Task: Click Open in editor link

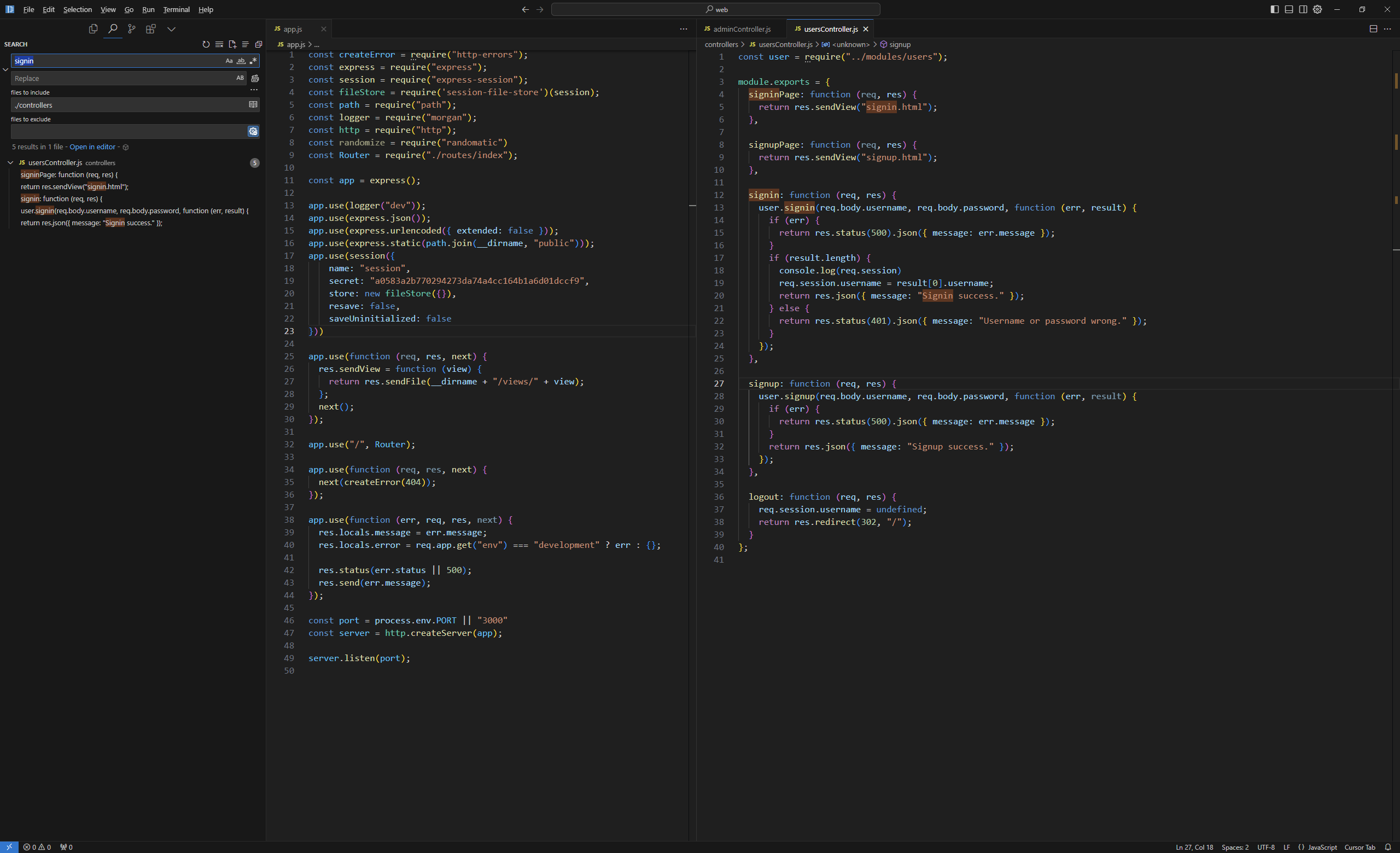Action: point(92,147)
